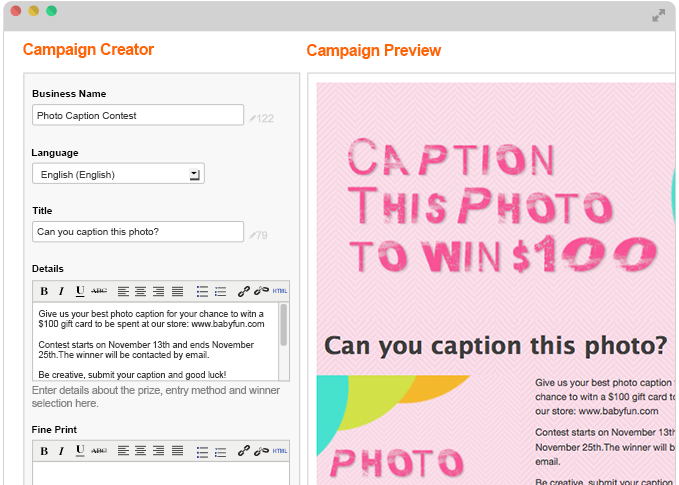Align text left in Details editor
Screen dimensions: 679x485
pyautogui.click(x=123, y=291)
